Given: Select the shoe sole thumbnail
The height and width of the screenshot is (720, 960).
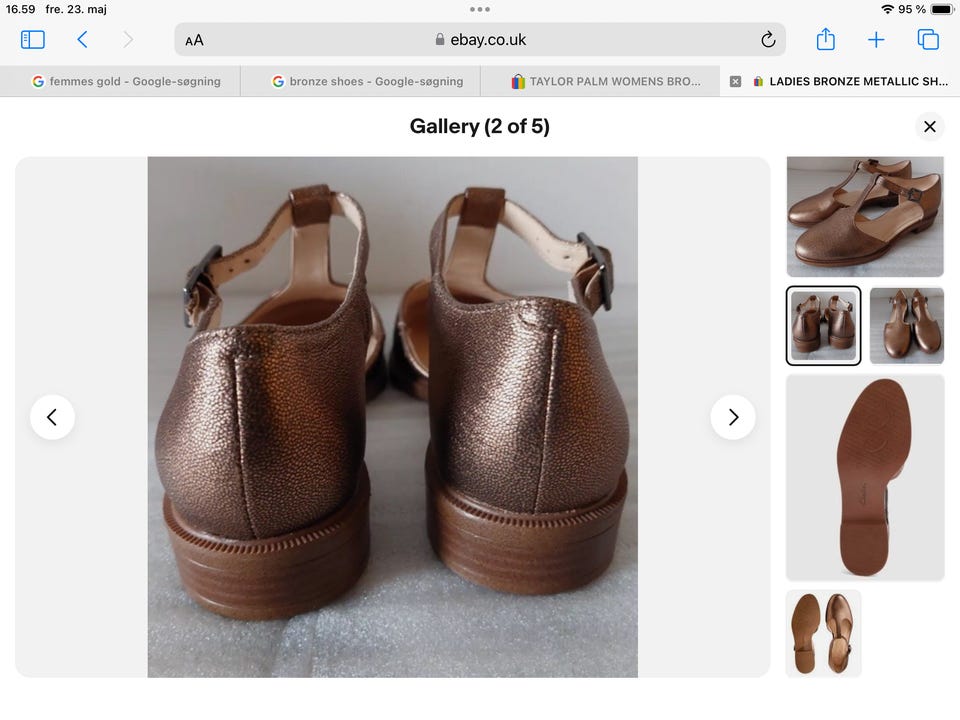Looking at the screenshot, I should pos(864,477).
